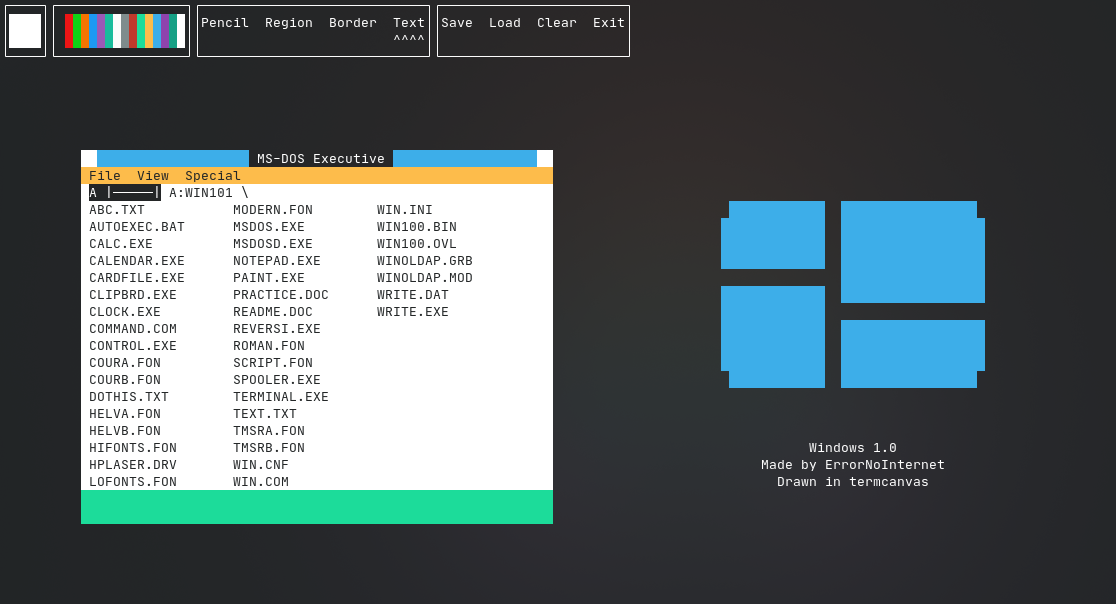Open the drawn File menu
This screenshot has height=604, width=1116.
point(105,176)
